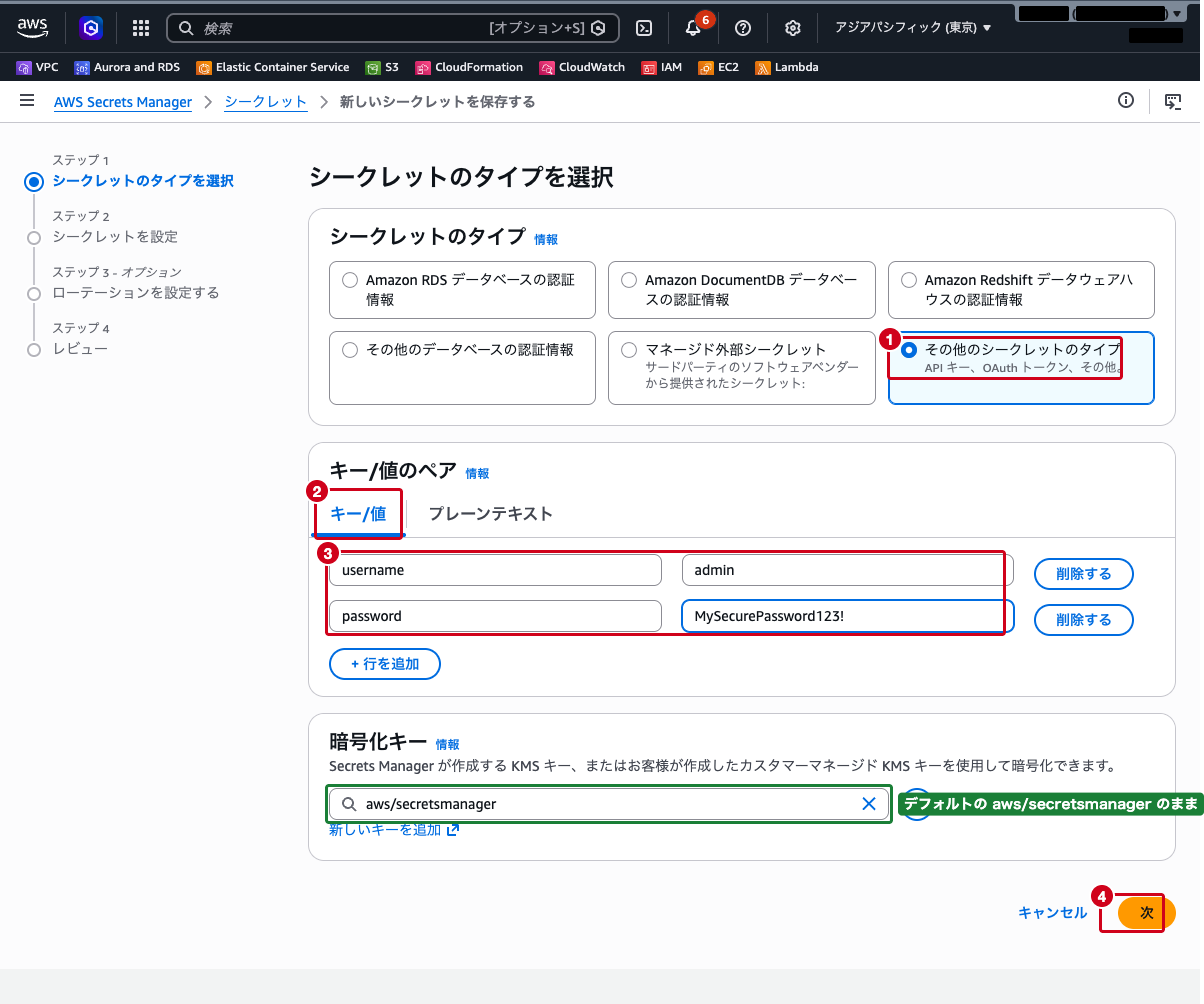Viewport: 1204px width, 1004px height.
Task: Open the help question mark icon
Action: click(743, 28)
